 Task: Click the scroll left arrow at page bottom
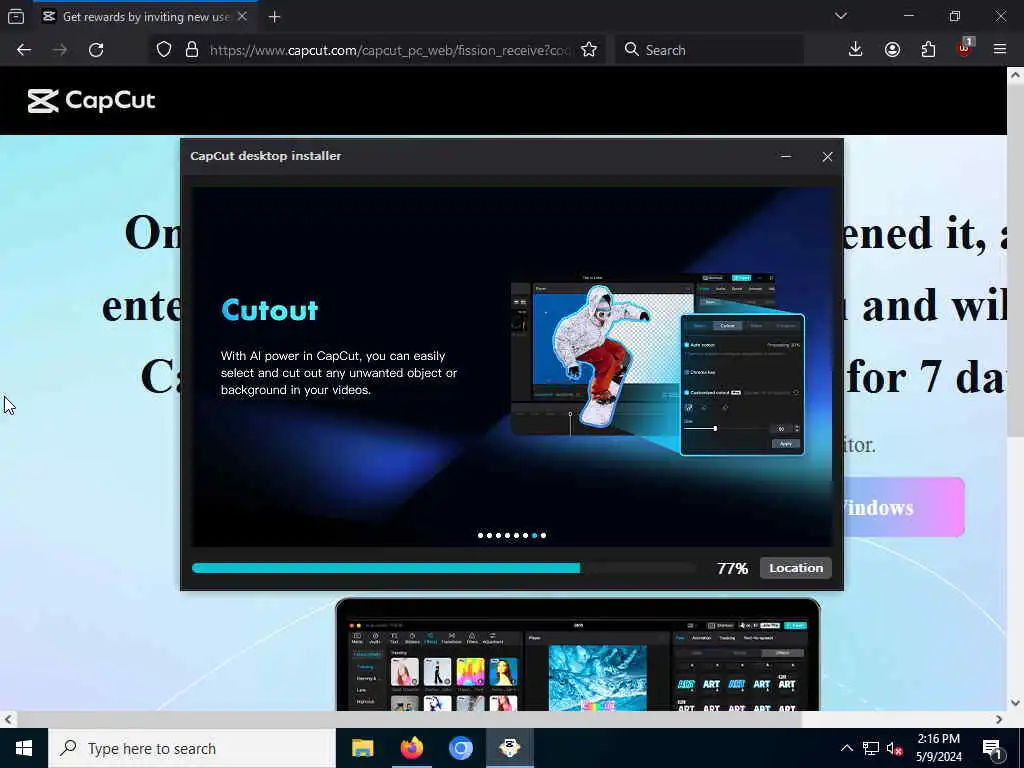7,719
